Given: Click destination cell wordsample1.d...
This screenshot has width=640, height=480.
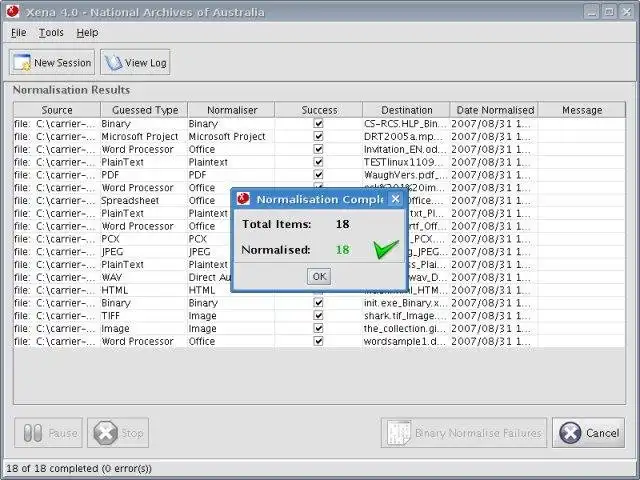Looking at the screenshot, I should point(406,341).
